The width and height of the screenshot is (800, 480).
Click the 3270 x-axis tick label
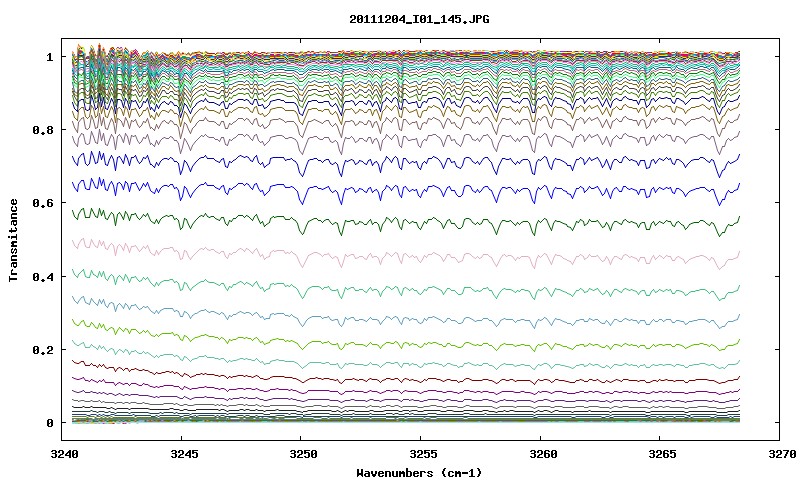tap(779, 454)
